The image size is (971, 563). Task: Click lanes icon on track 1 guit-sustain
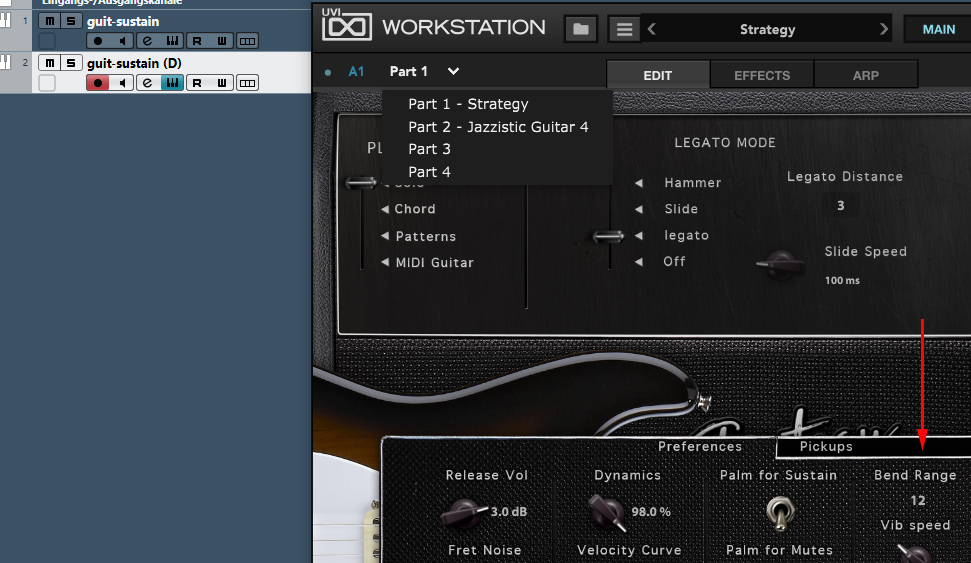247,41
